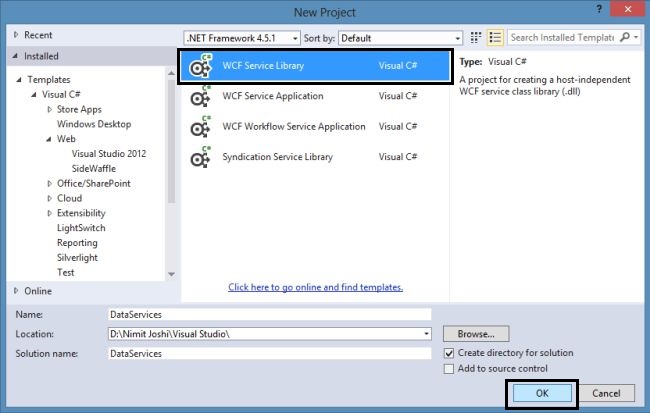Click the tree scrollbar up arrow
The width and height of the screenshot is (650, 413).
pos(171,73)
